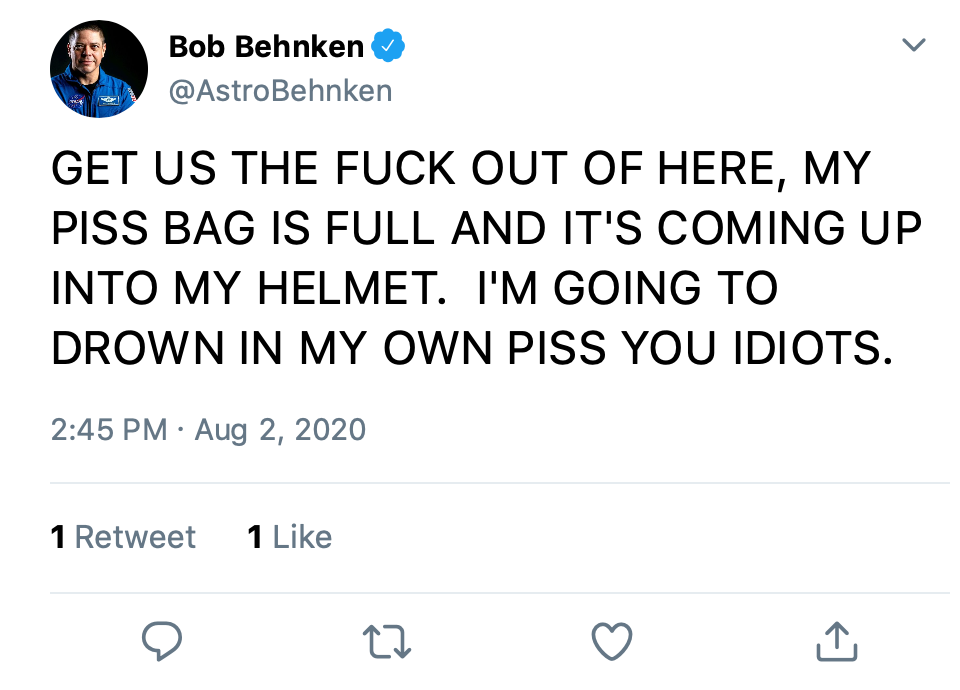Click the retweet arrows icon
This screenshot has height=690, width=960.
coord(386,642)
